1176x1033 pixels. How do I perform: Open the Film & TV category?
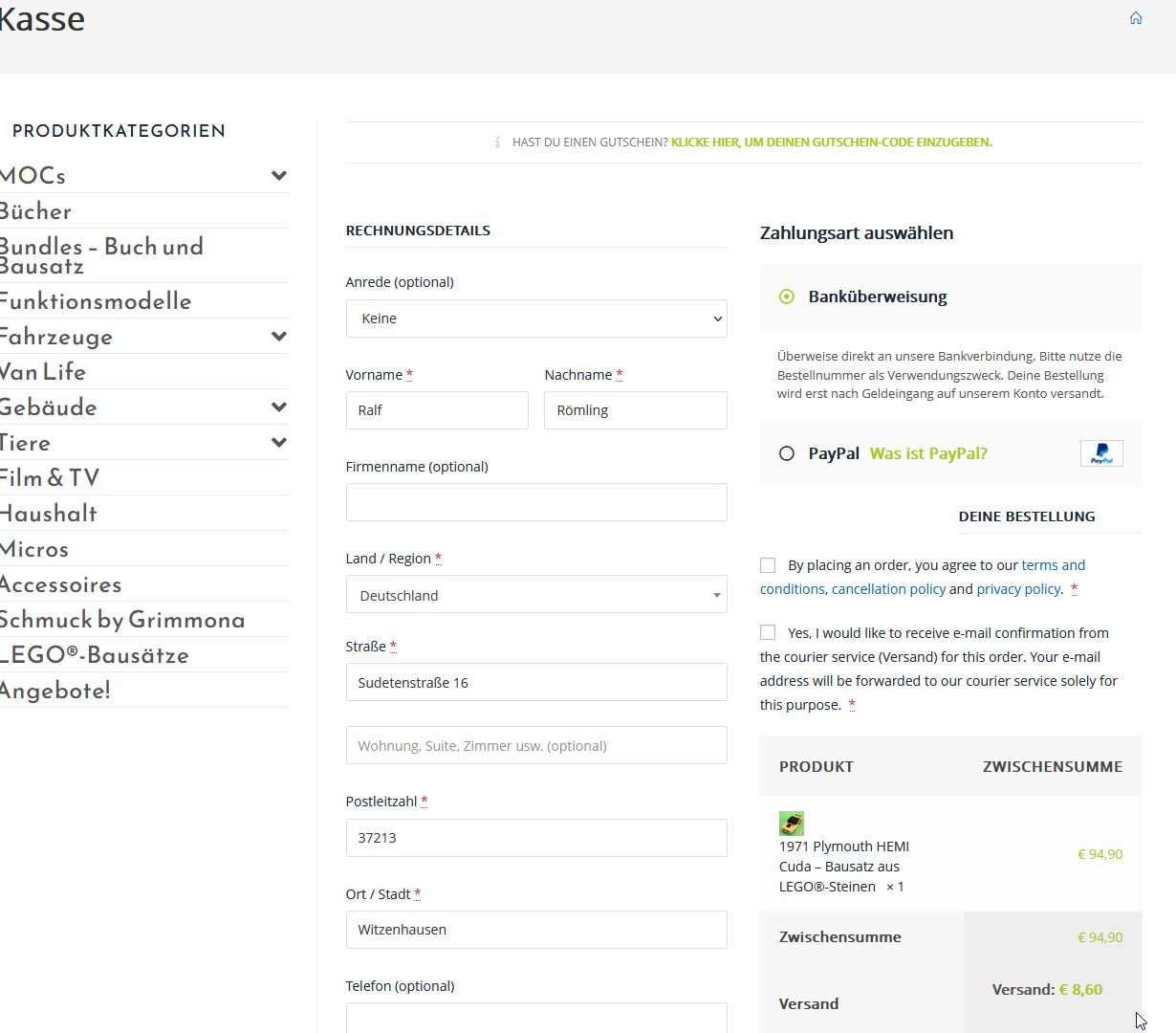click(x=50, y=478)
